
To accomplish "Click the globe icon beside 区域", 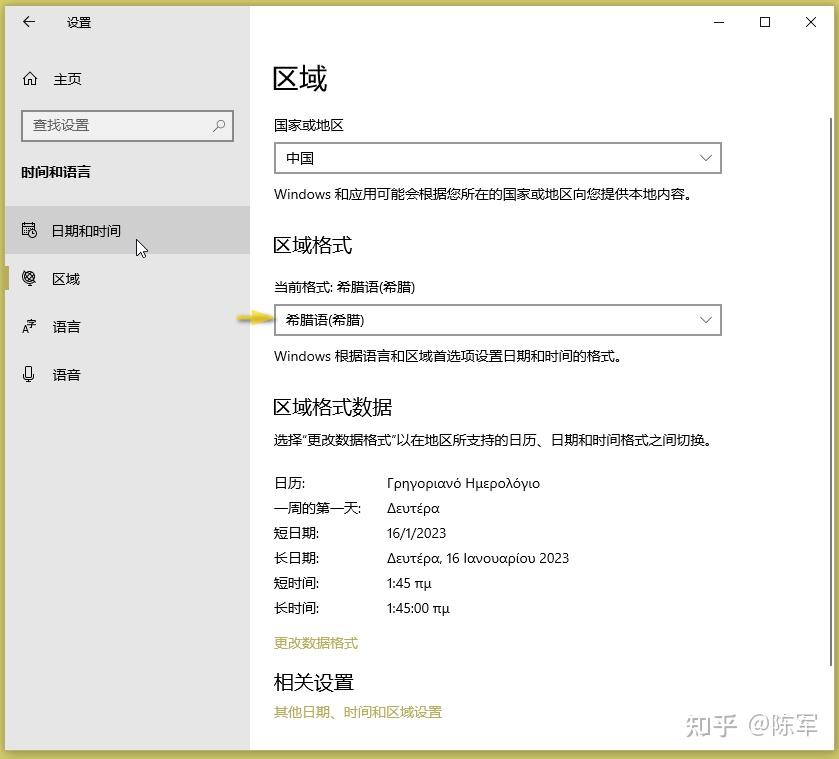I will point(28,278).
